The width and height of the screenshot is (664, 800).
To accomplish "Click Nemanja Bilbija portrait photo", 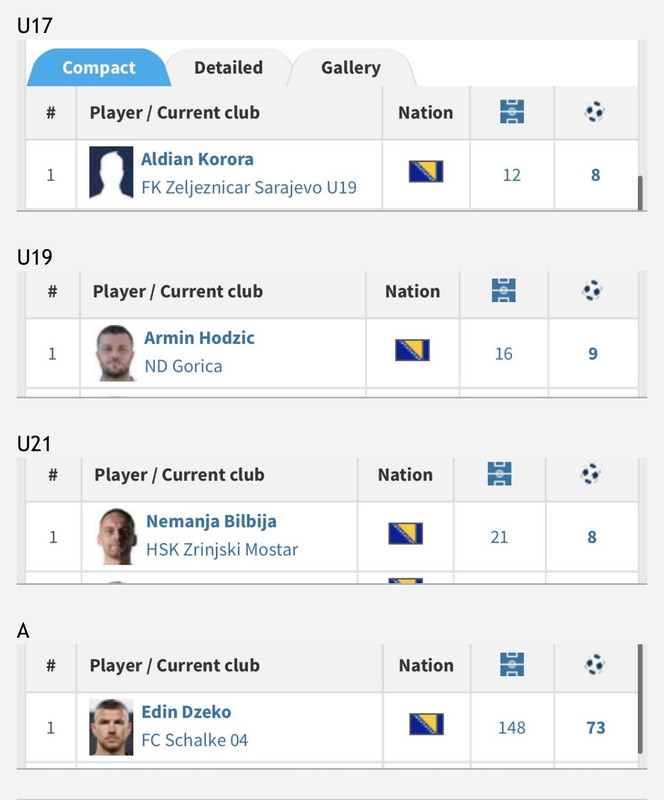I will pyautogui.click(x=117, y=536).
